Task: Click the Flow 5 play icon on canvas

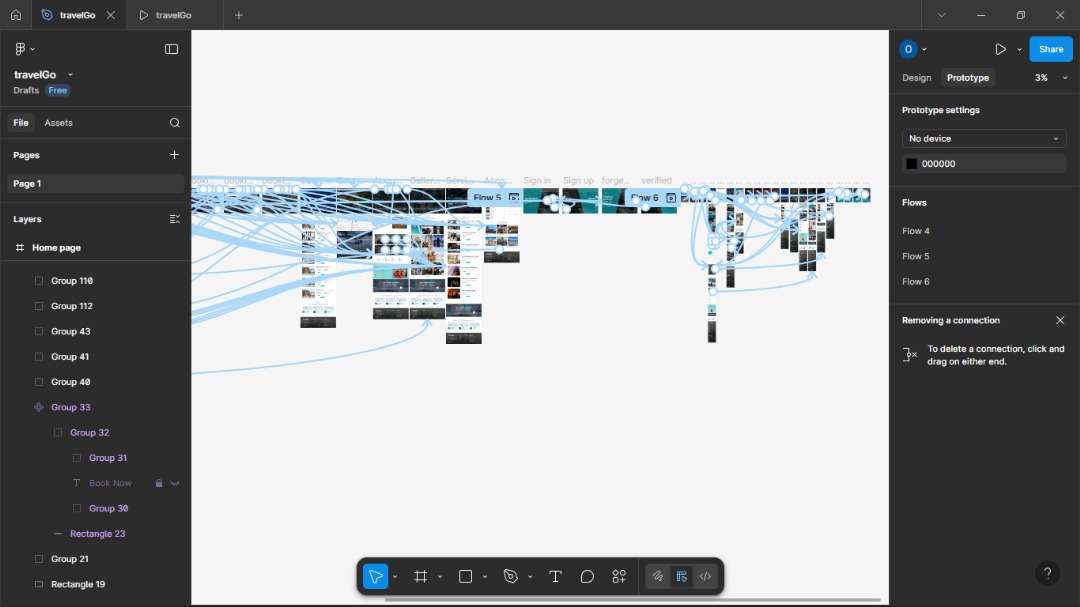Action: coord(514,198)
